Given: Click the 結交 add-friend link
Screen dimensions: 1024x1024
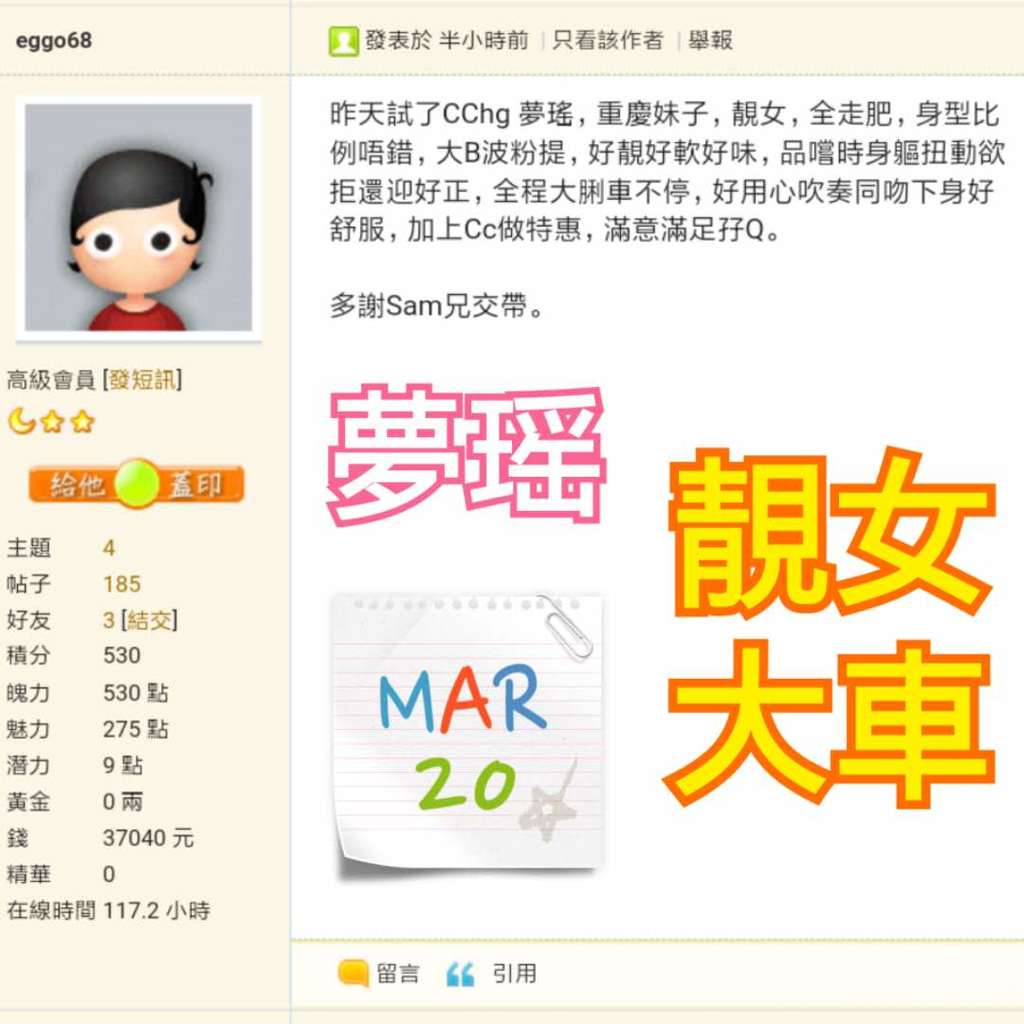Looking at the screenshot, I should click(x=149, y=620).
